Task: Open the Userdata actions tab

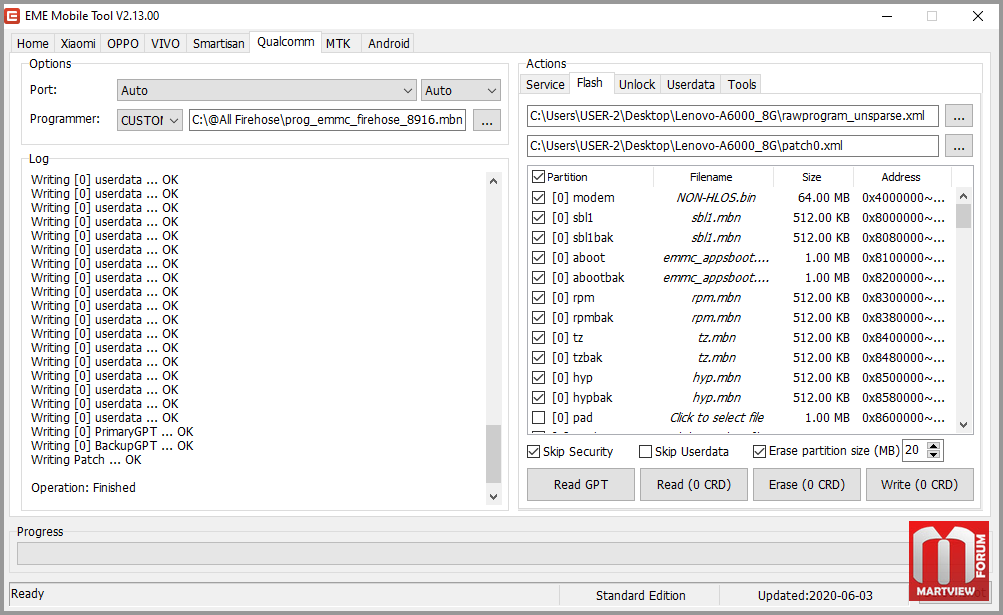Action: 691,84
